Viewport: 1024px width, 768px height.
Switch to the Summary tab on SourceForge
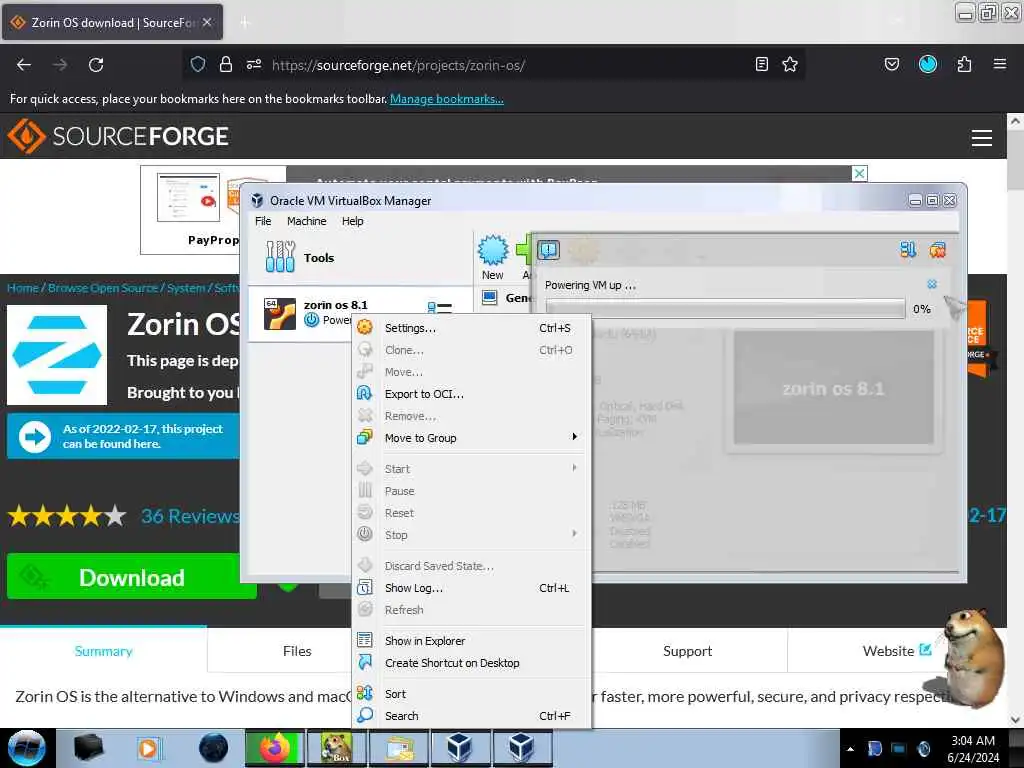[x=103, y=650]
